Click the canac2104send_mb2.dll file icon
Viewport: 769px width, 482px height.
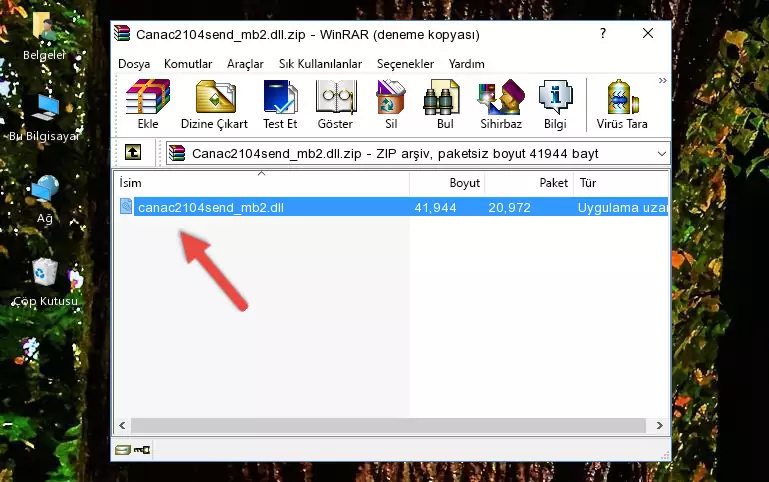126,206
